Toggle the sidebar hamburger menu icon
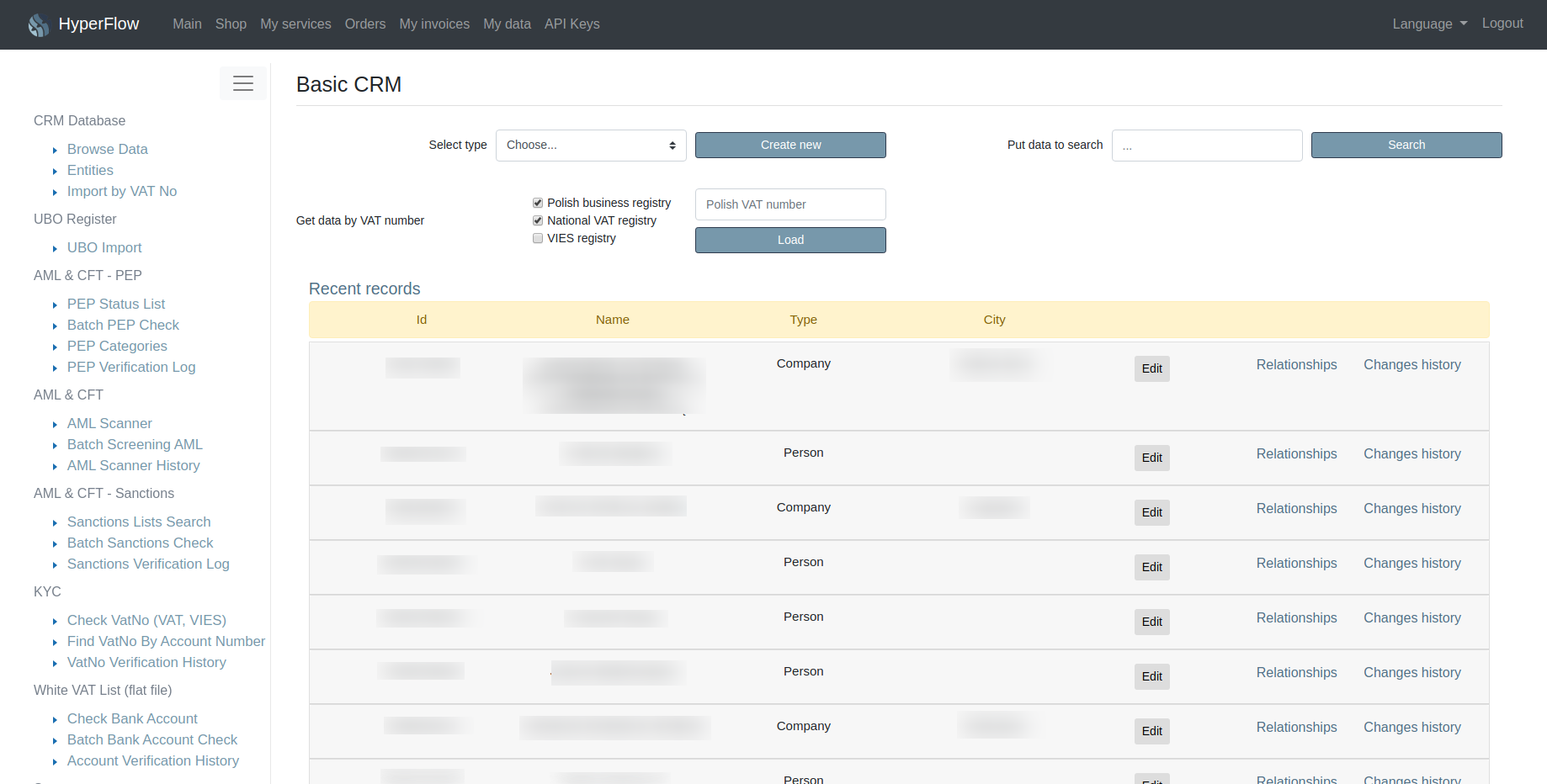This screenshot has width=1547, height=784. click(x=243, y=83)
